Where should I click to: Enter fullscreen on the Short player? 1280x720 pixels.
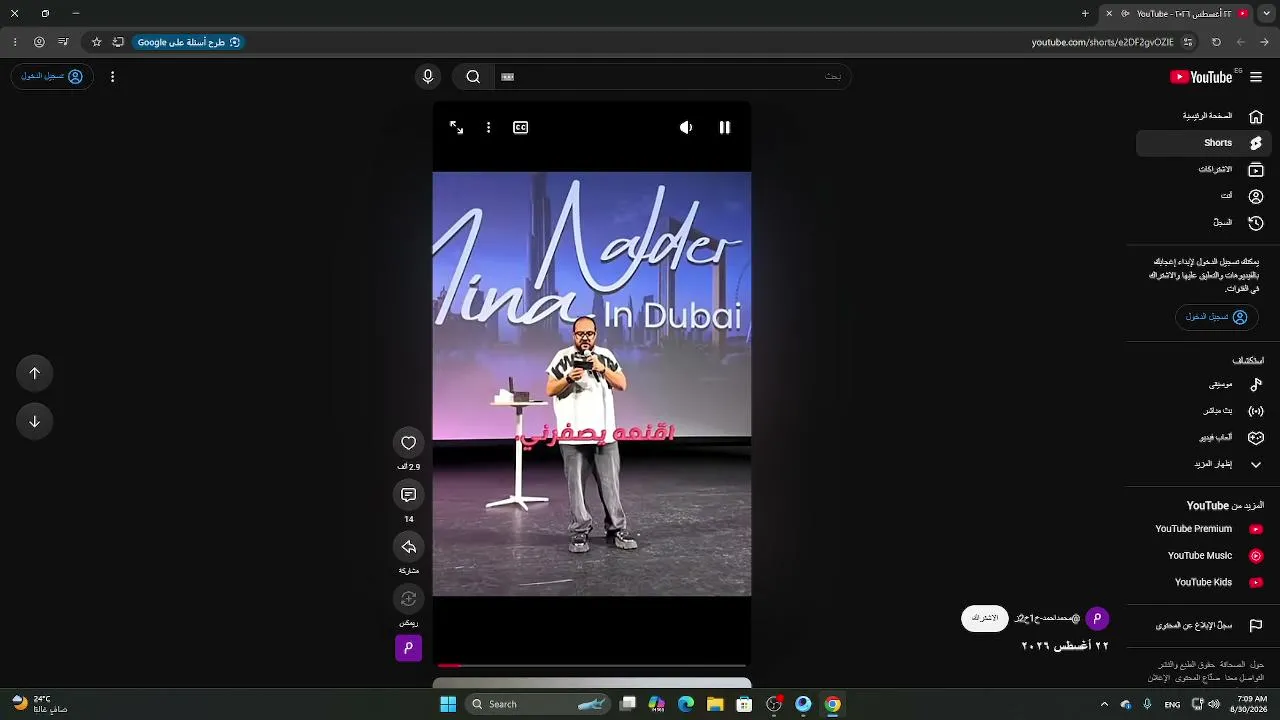(x=456, y=128)
